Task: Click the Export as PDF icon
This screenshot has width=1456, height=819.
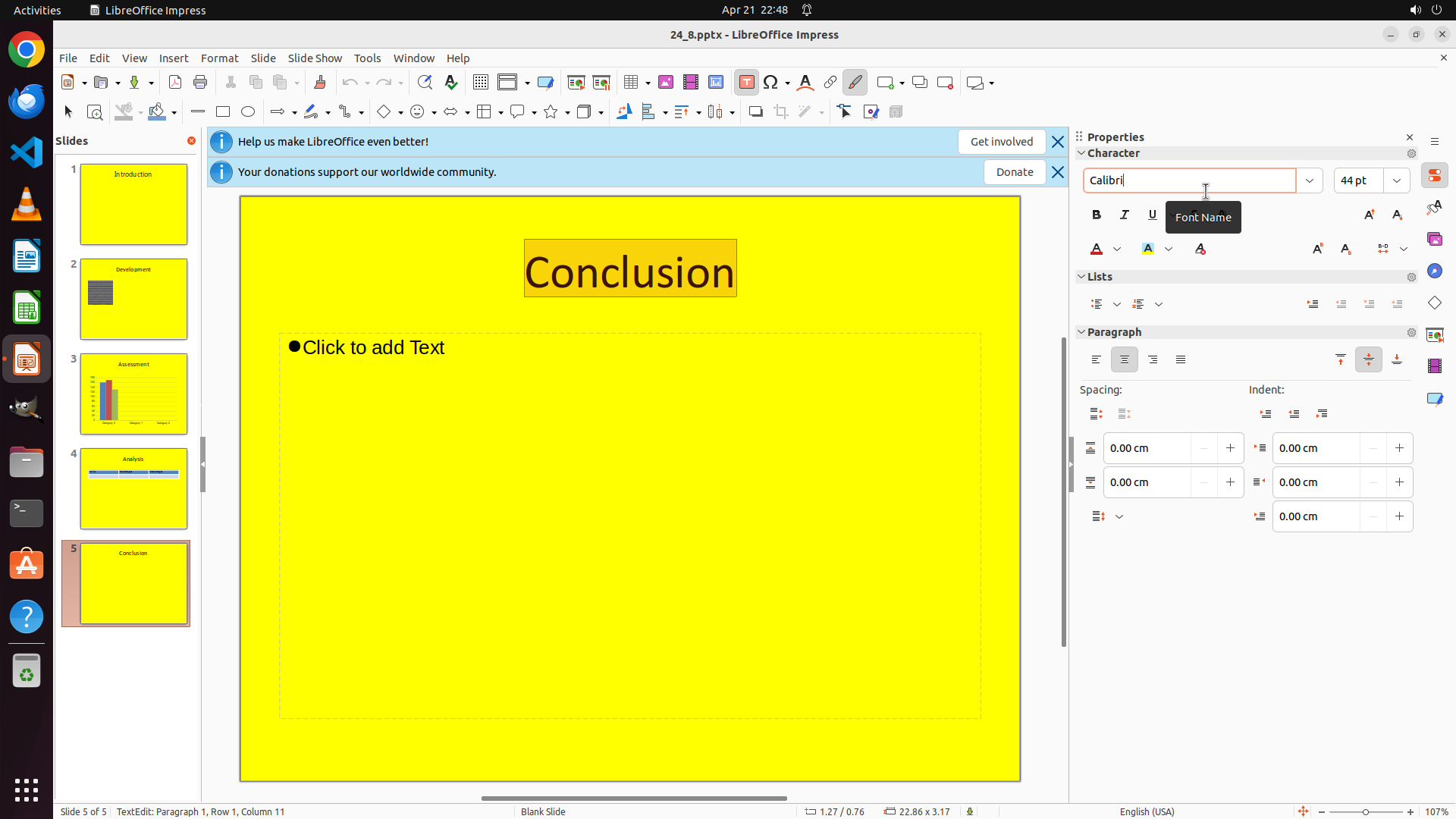Action: click(x=175, y=83)
